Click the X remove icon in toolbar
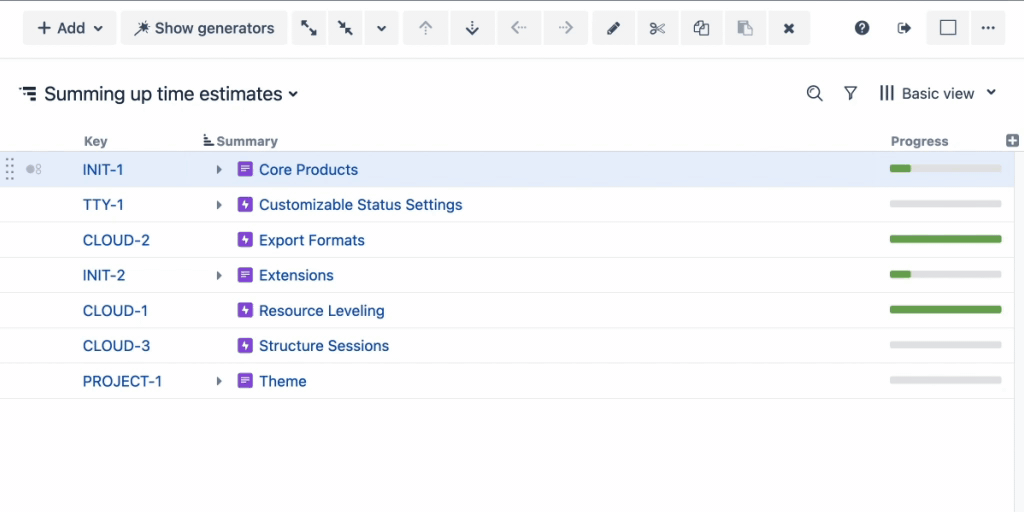 click(x=789, y=28)
